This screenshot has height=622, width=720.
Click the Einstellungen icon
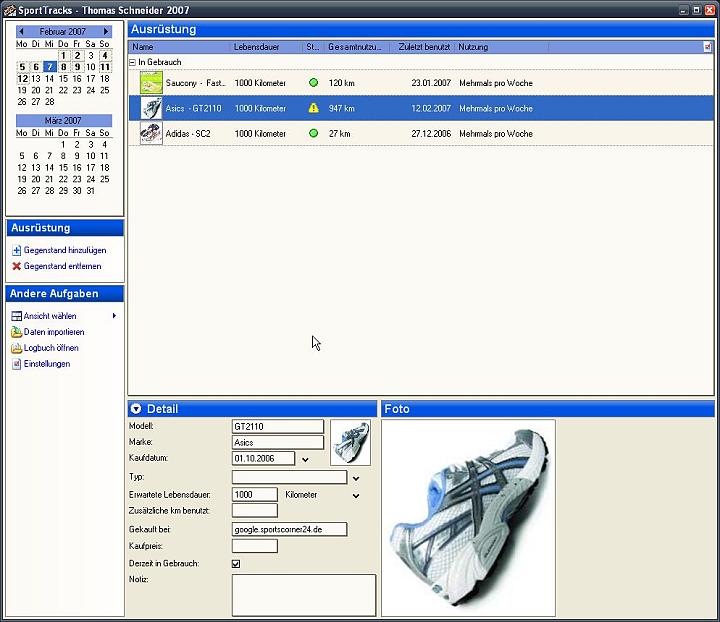16,364
